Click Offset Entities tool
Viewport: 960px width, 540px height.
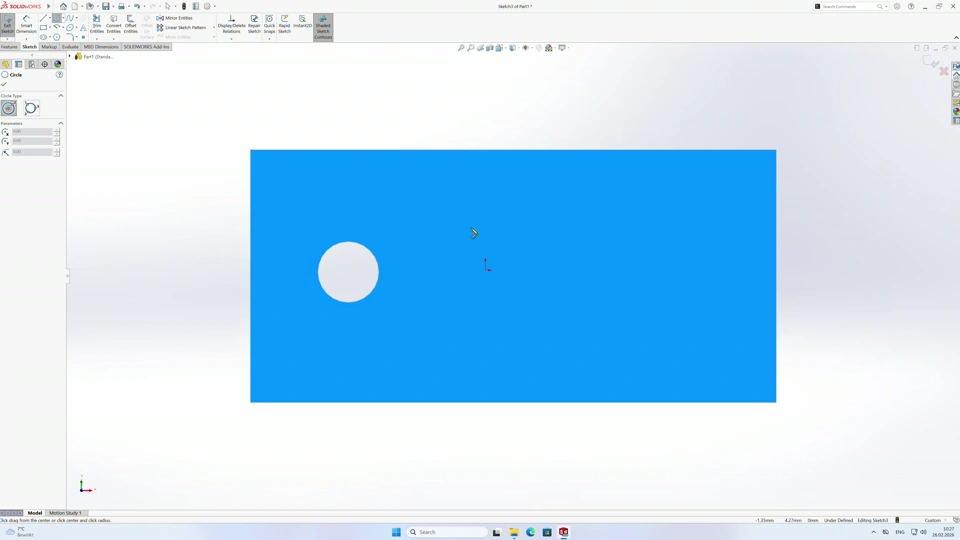pos(130,24)
